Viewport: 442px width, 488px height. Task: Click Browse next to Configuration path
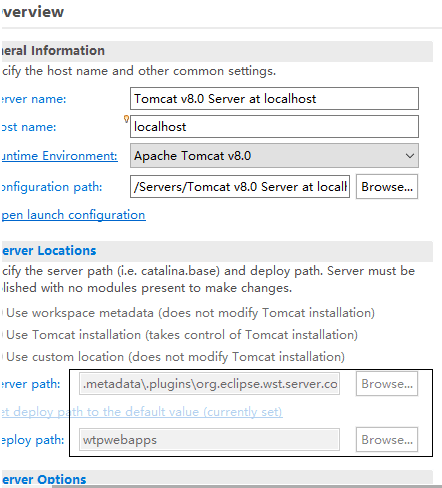[387, 187]
